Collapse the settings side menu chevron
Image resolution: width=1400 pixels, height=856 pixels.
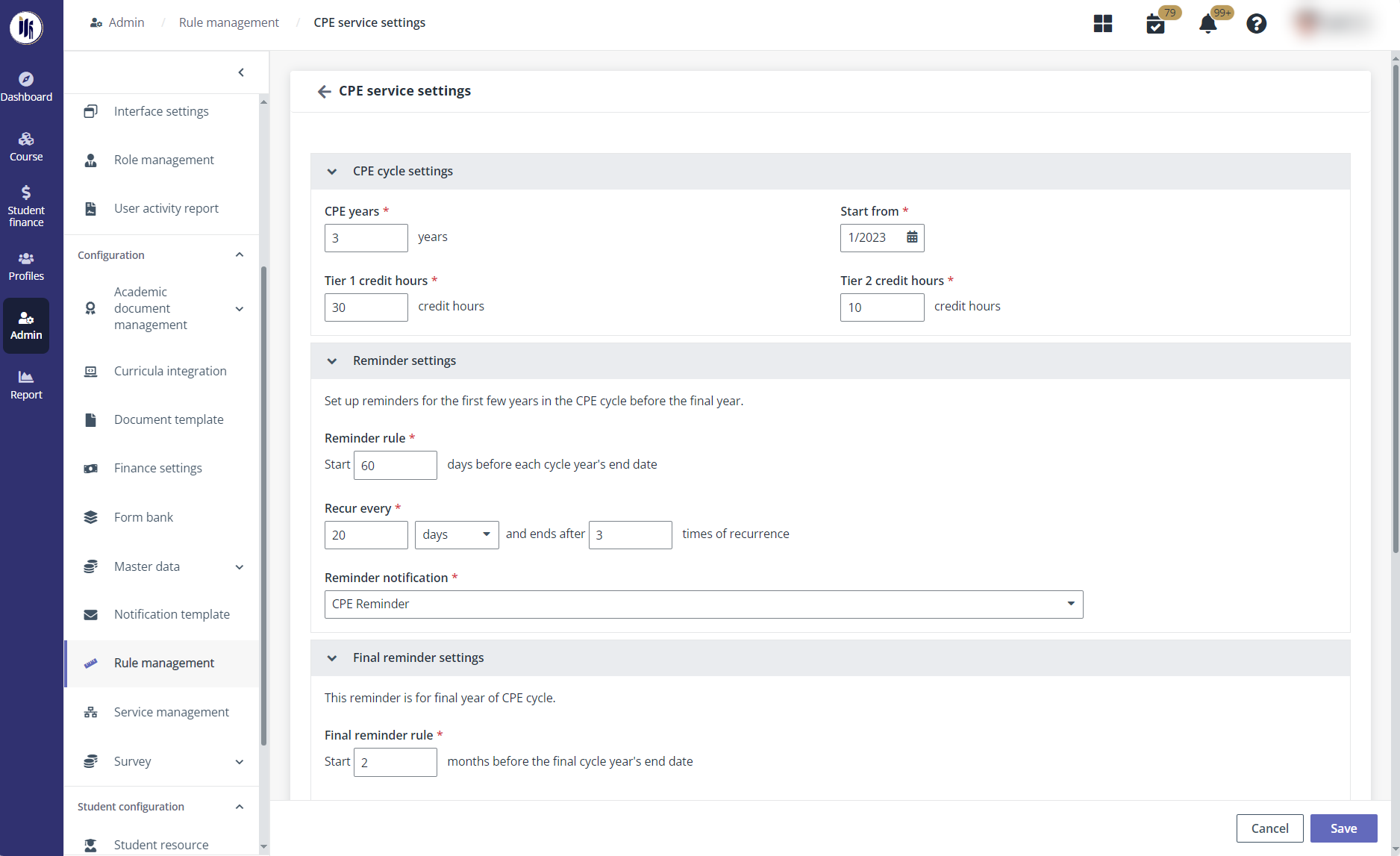[241, 72]
